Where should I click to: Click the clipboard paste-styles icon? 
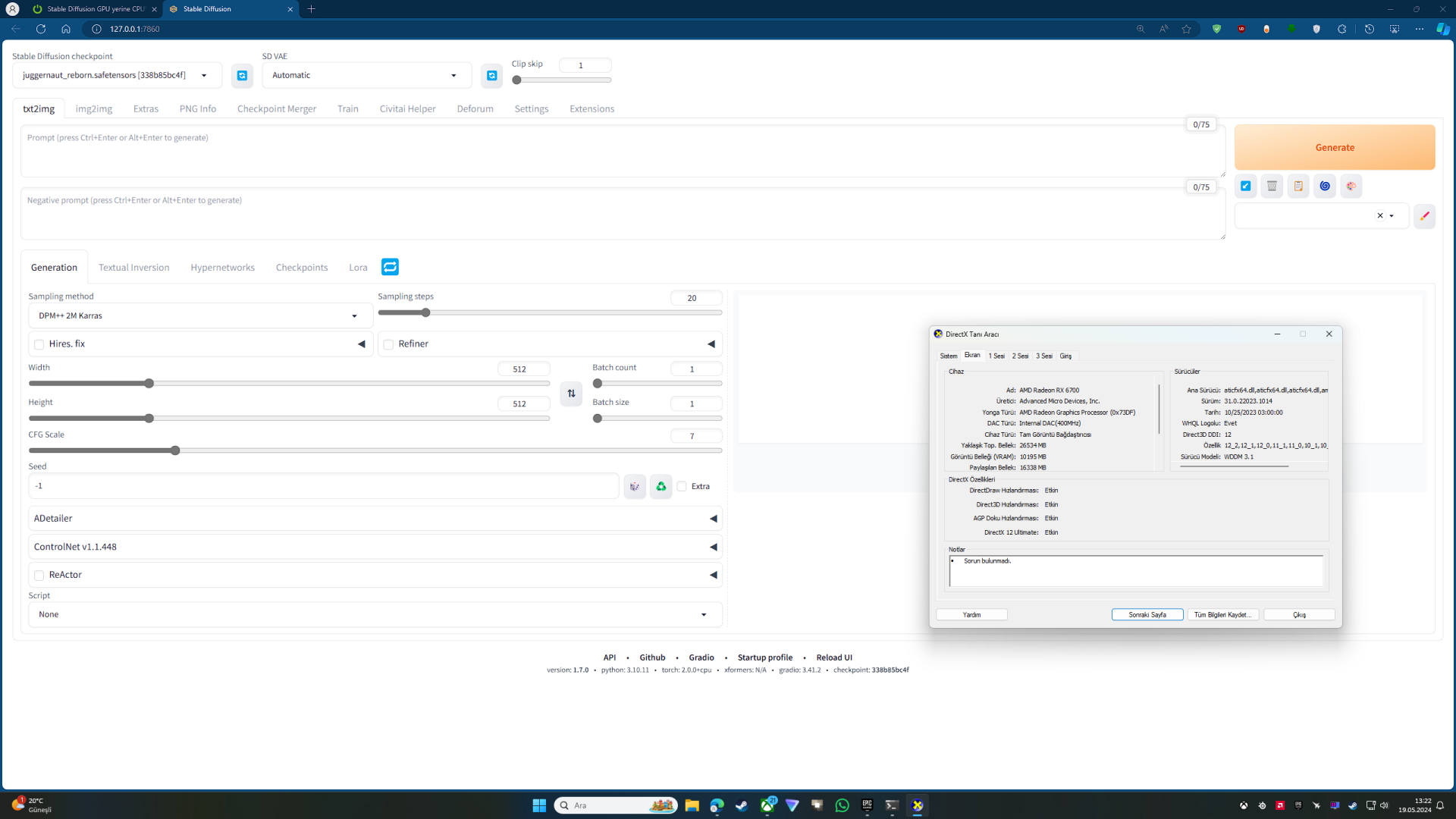pos(1298,186)
